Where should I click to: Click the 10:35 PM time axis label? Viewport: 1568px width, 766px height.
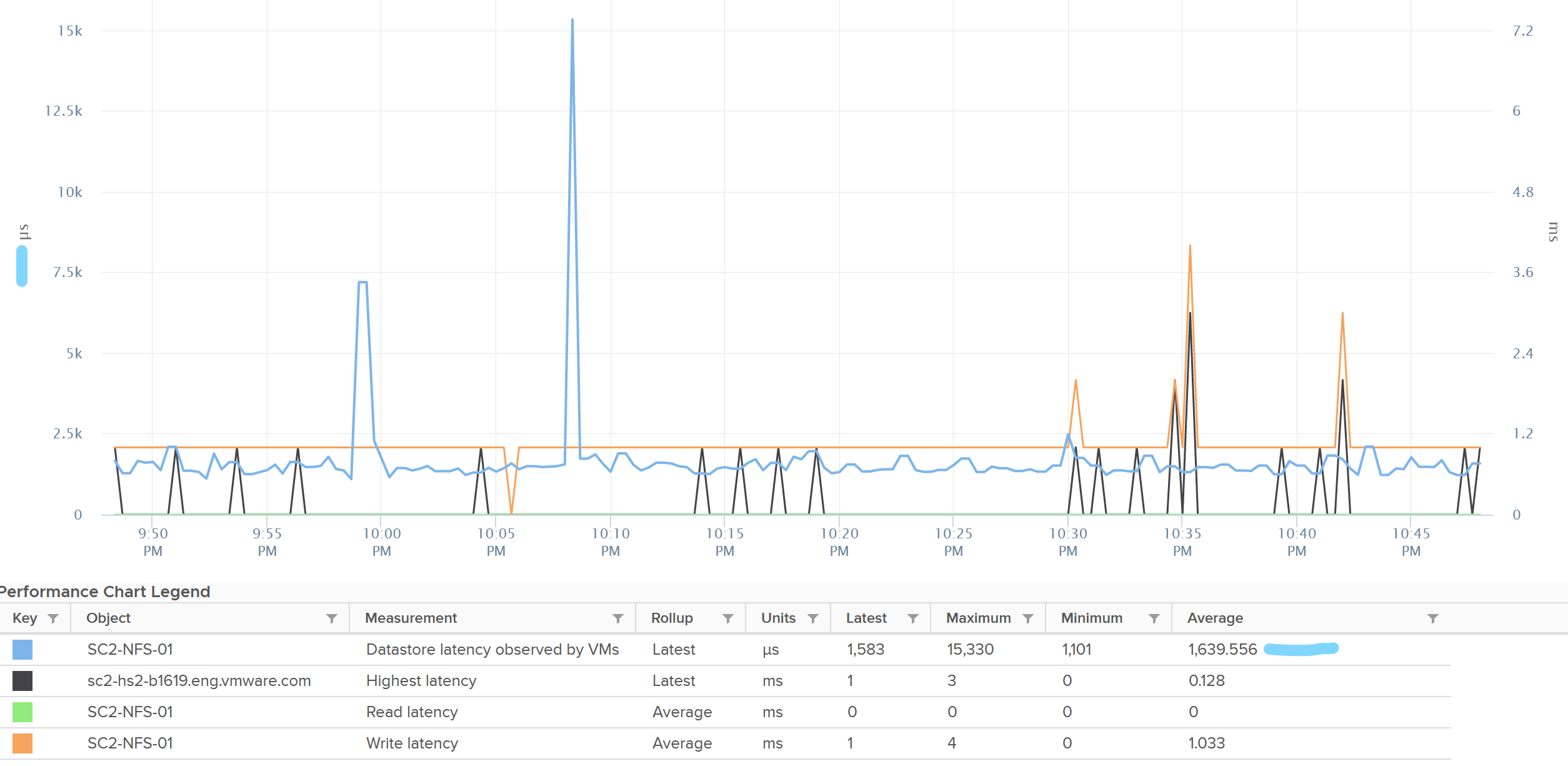pos(1182,542)
